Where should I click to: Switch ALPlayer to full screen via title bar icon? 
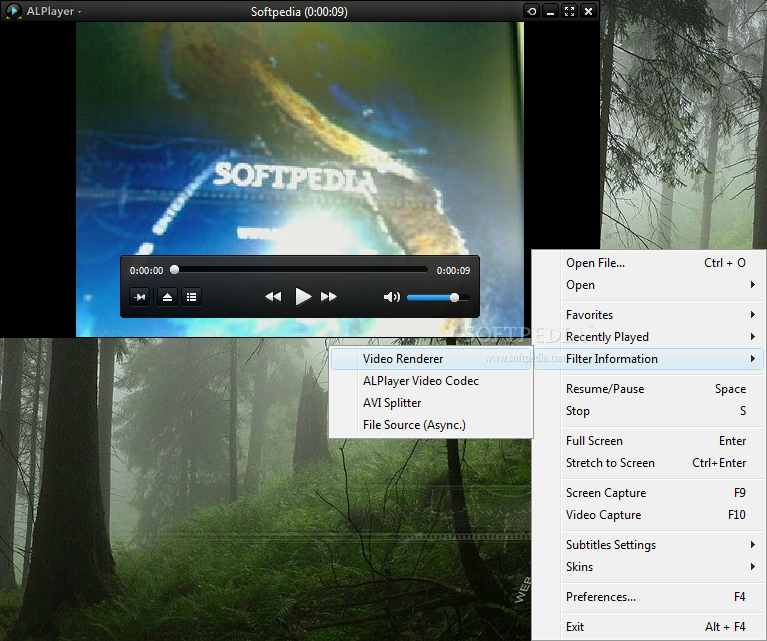click(x=569, y=11)
